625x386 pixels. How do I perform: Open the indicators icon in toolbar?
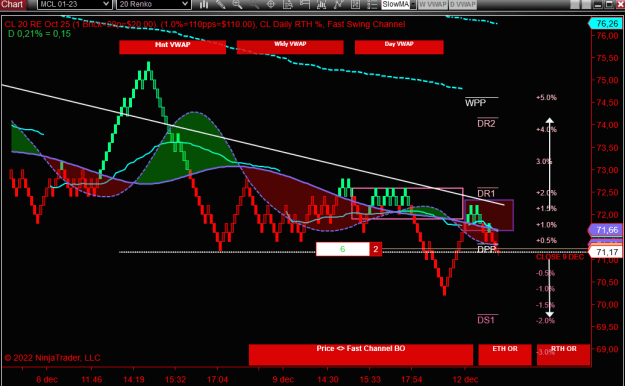coord(321,4)
